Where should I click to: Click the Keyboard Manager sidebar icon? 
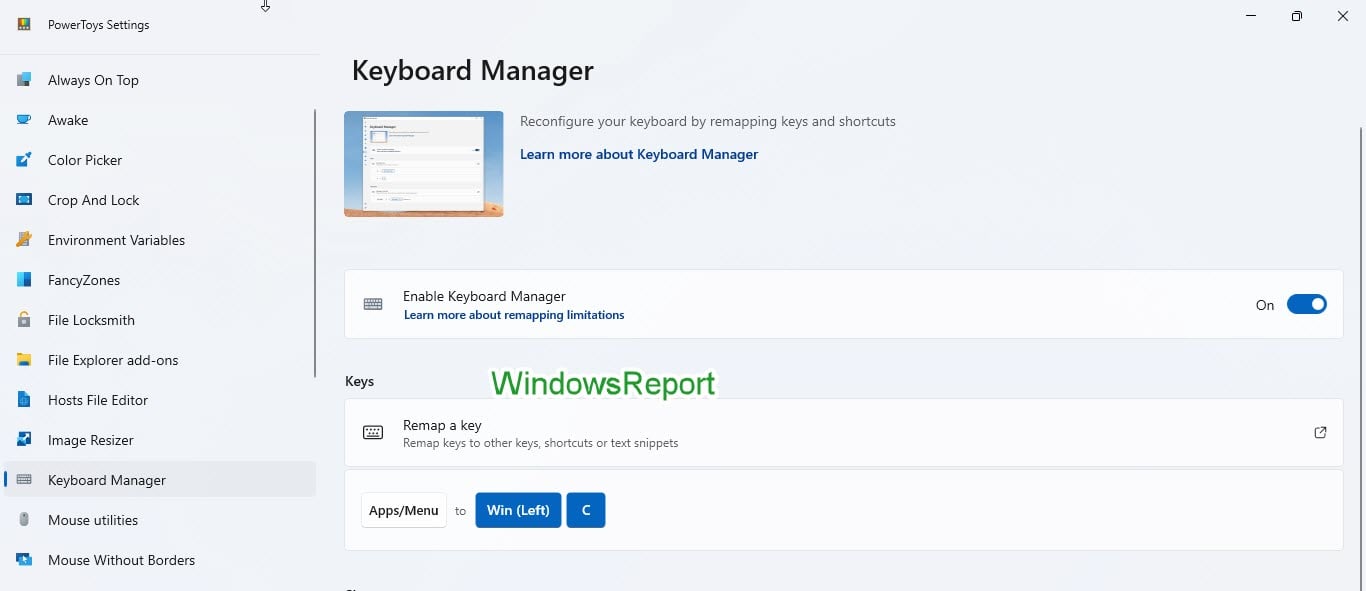24,480
